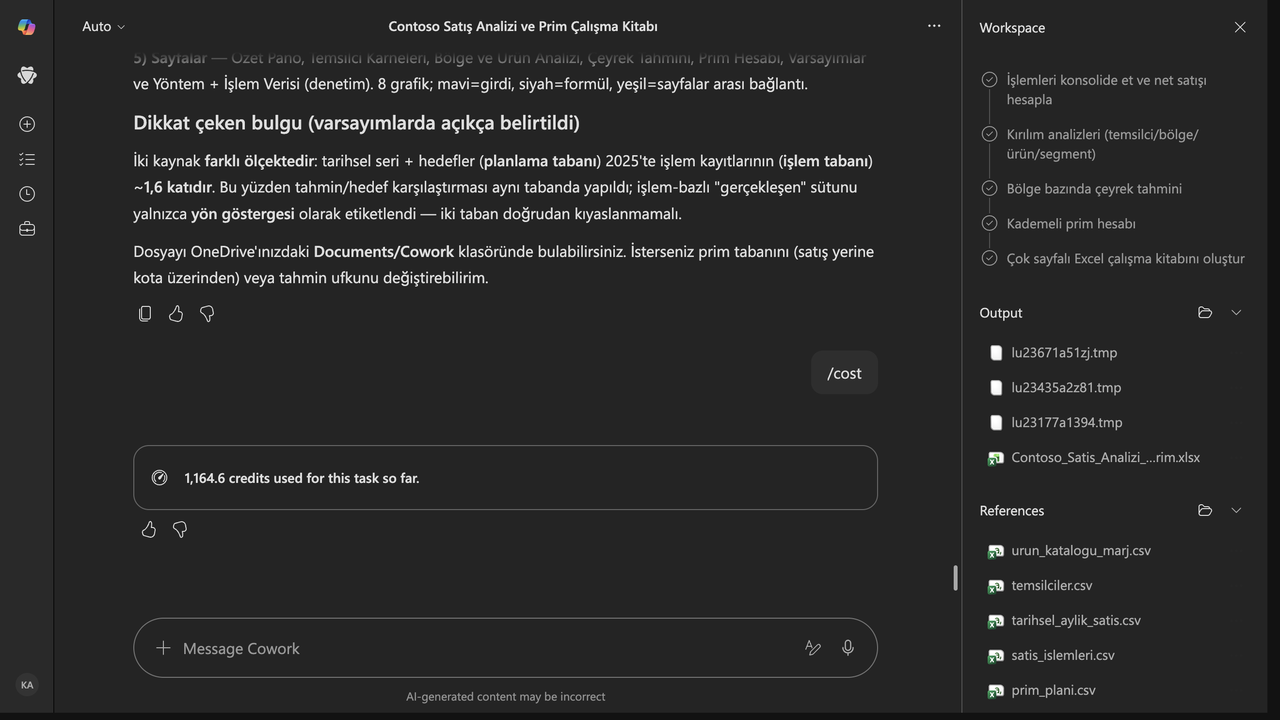Image resolution: width=1280 pixels, height=720 pixels.
Task: Open prim_plani.csv reference
Action: click(1053, 691)
